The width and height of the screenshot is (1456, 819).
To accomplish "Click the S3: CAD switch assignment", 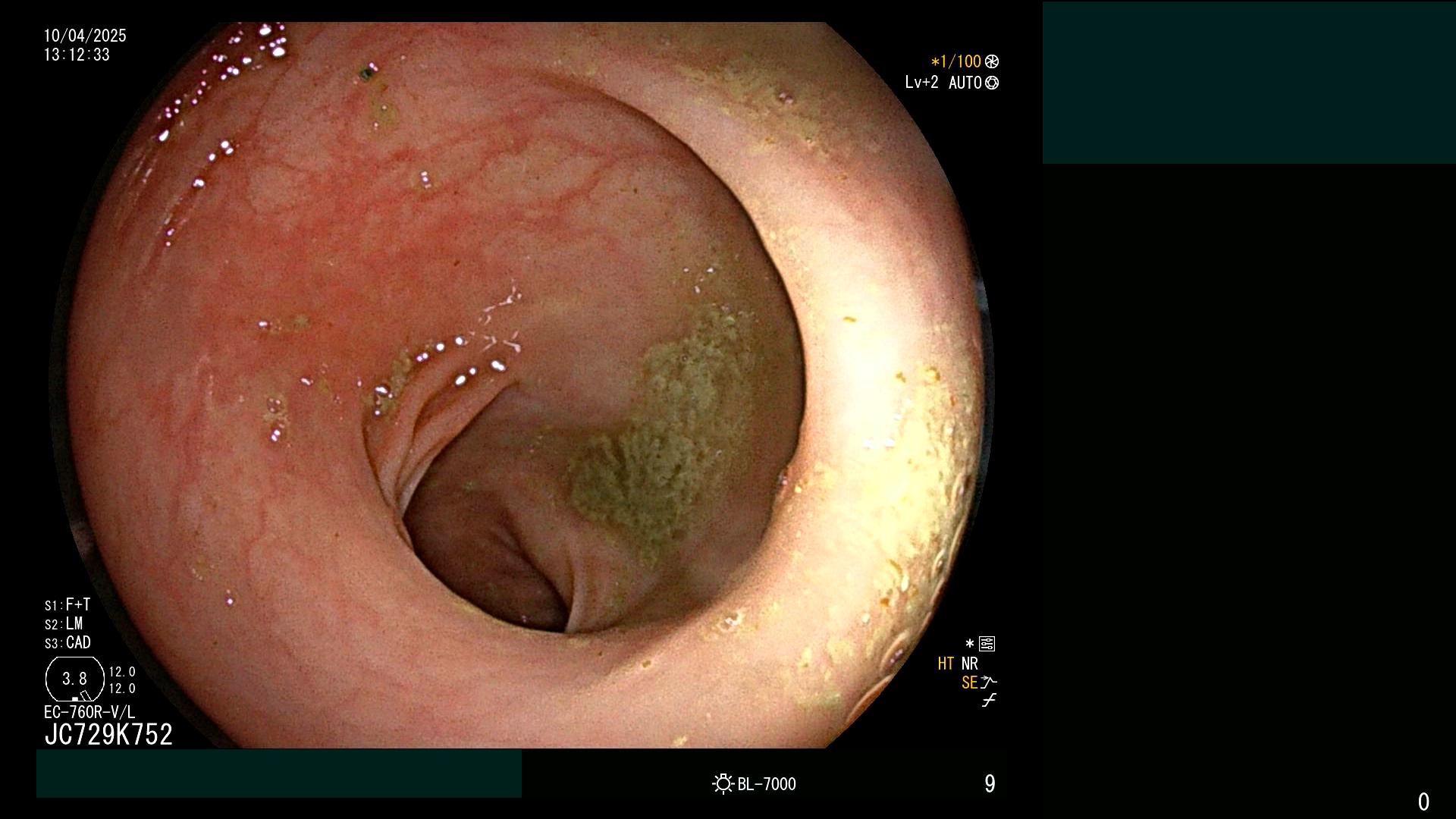I will (67, 642).
